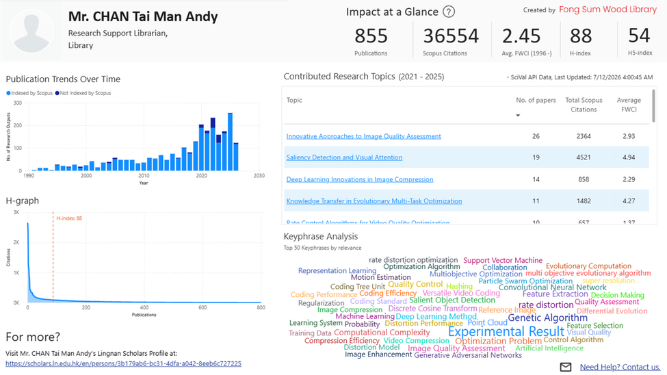Click Salient Object Detection keyphrase

452,300
